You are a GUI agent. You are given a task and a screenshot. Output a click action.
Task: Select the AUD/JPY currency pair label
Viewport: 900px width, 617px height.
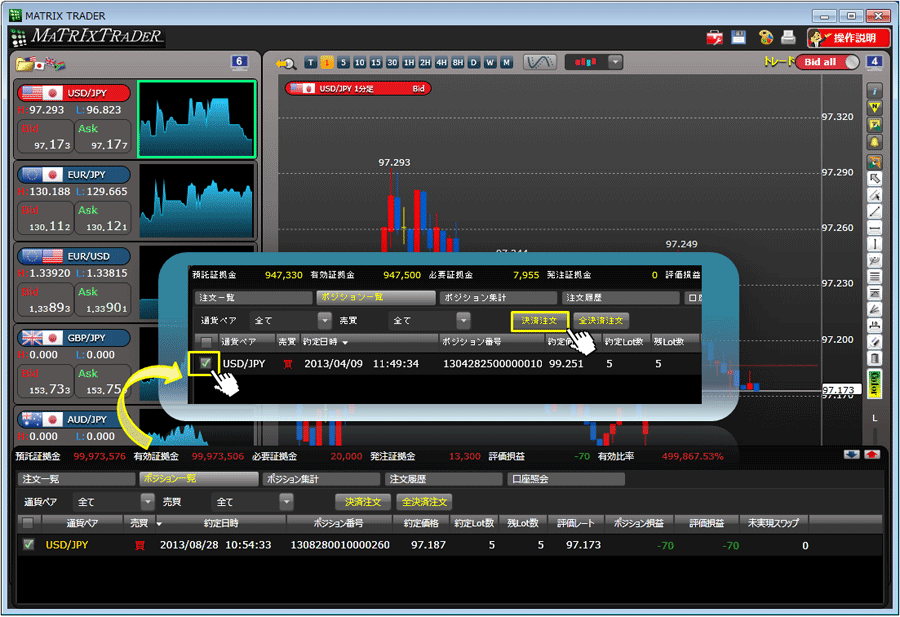pos(73,419)
